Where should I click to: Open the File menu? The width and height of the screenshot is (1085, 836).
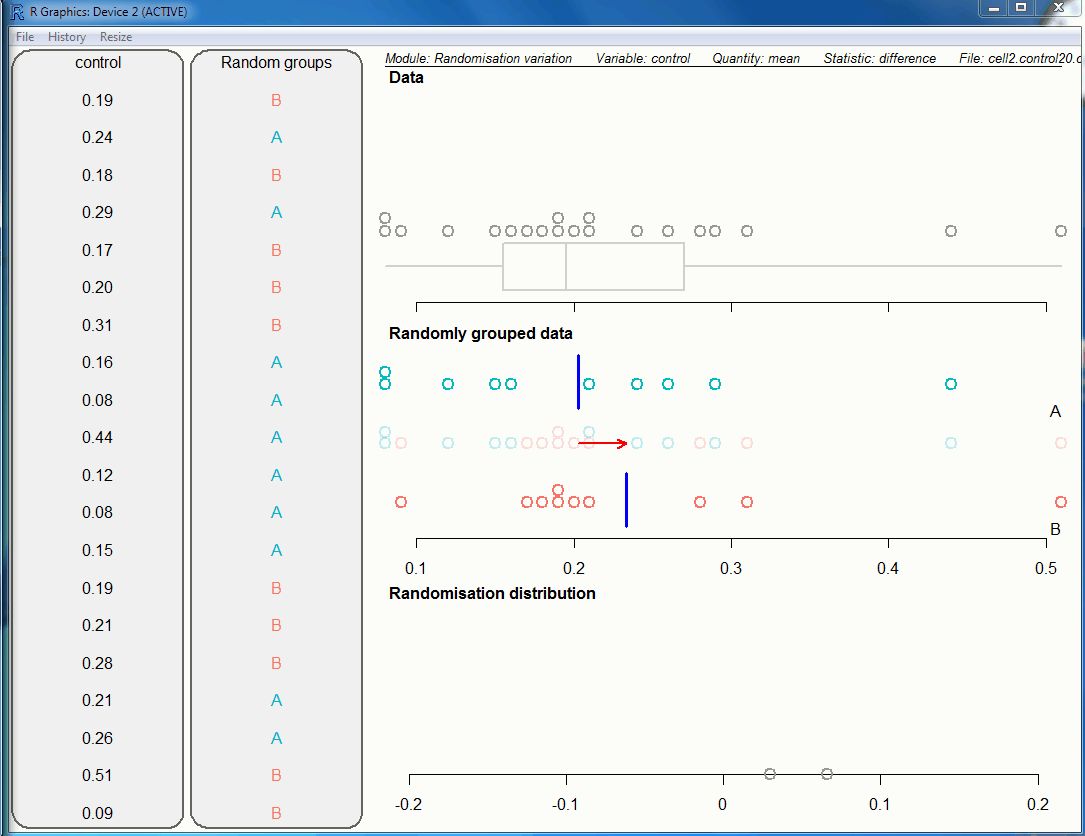tap(25, 37)
